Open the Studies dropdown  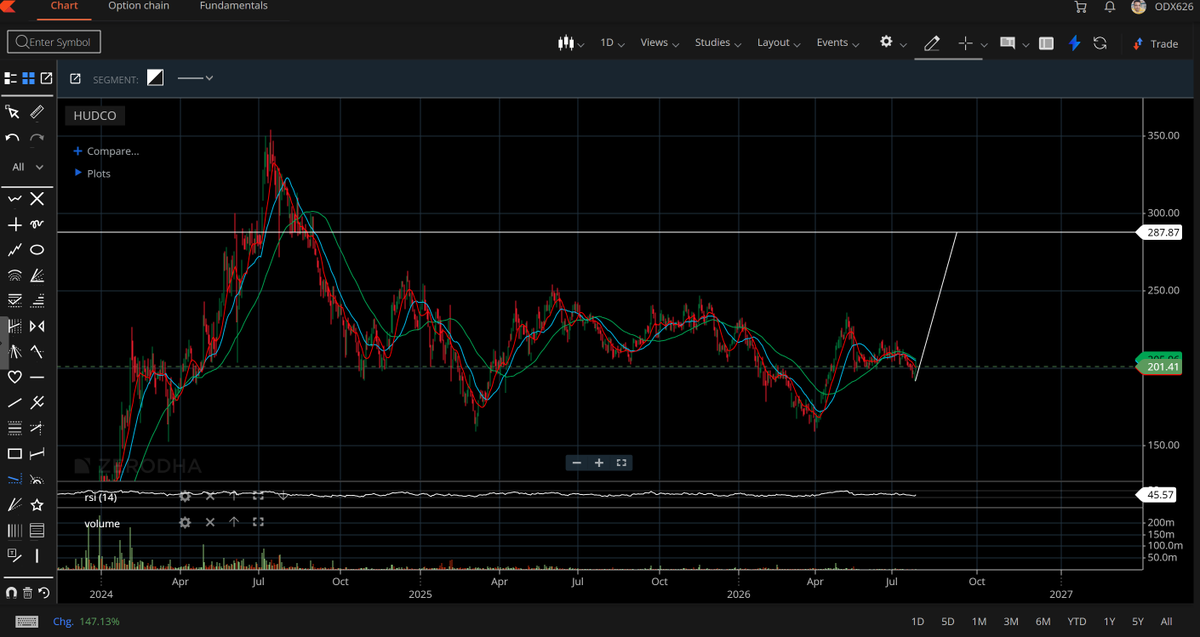[718, 43]
